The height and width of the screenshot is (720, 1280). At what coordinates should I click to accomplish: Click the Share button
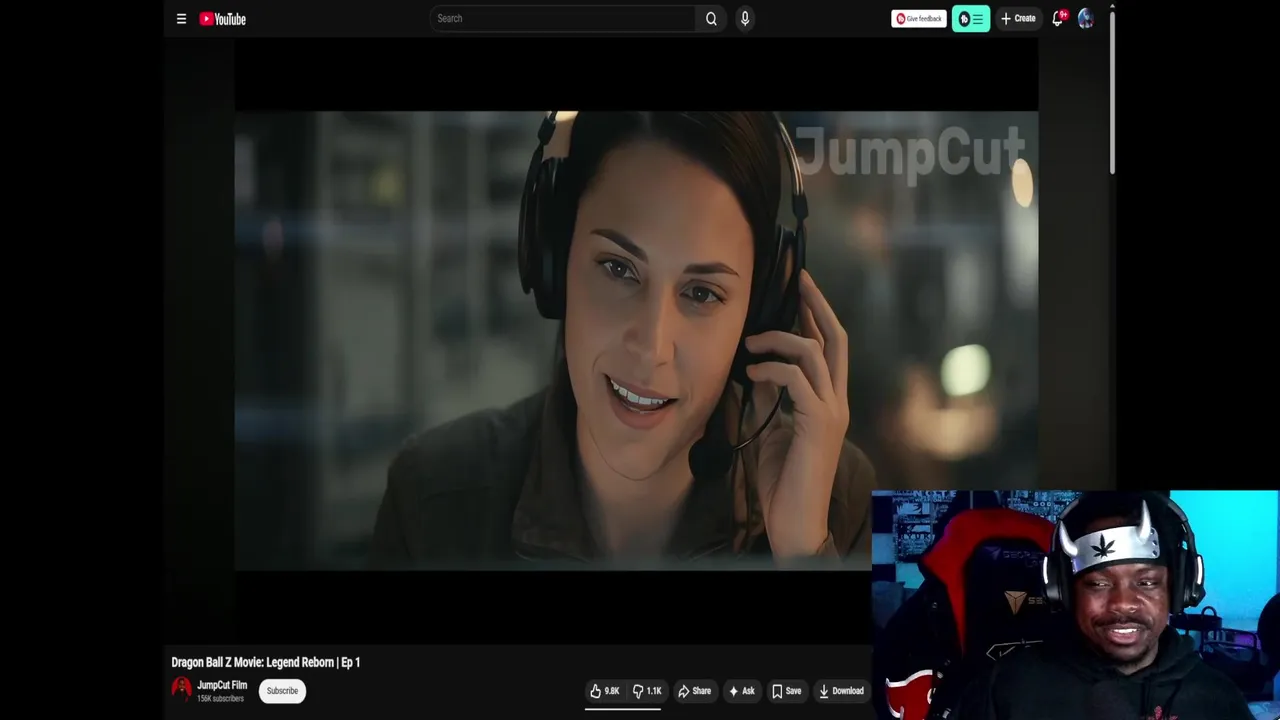pos(694,690)
